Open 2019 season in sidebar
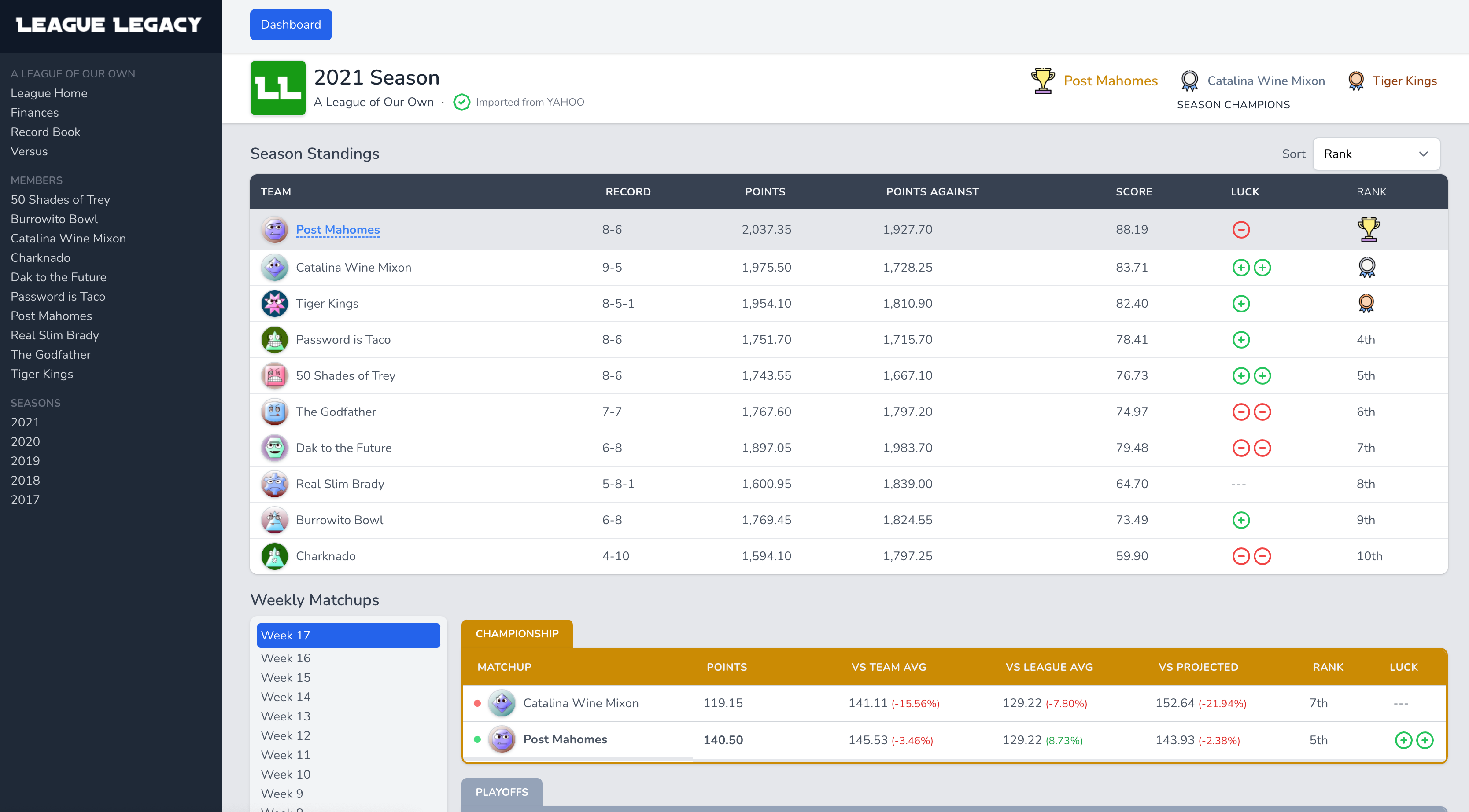Image resolution: width=1469 pixels, height=812 pixels. tap(25, 461)
